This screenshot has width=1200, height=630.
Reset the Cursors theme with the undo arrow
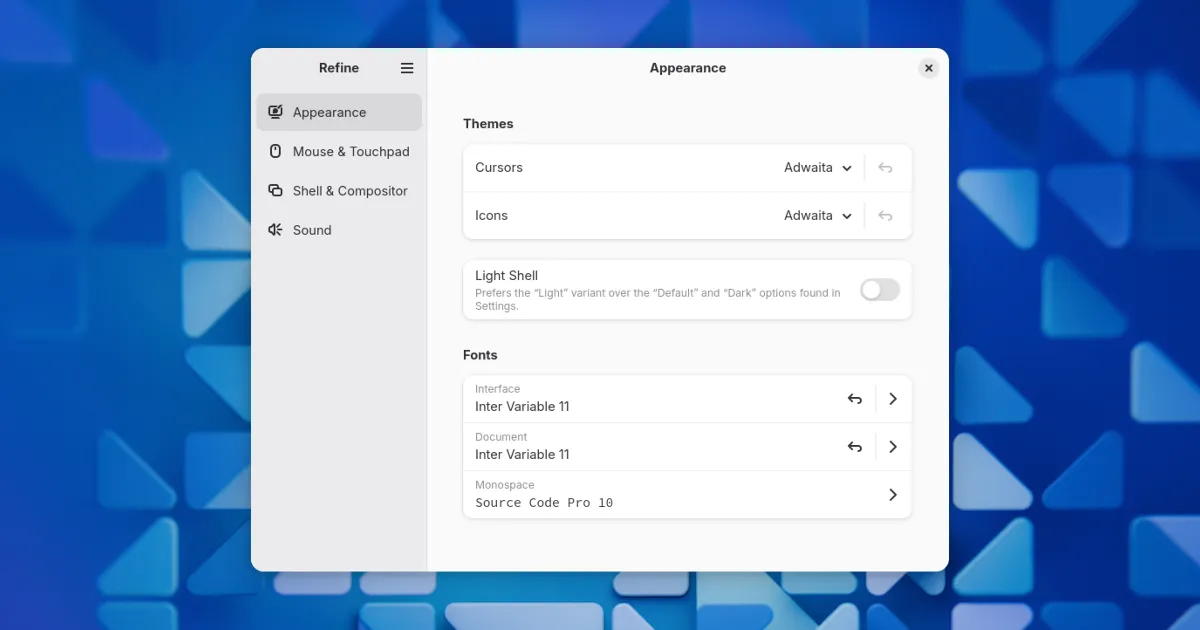[885, 168]
